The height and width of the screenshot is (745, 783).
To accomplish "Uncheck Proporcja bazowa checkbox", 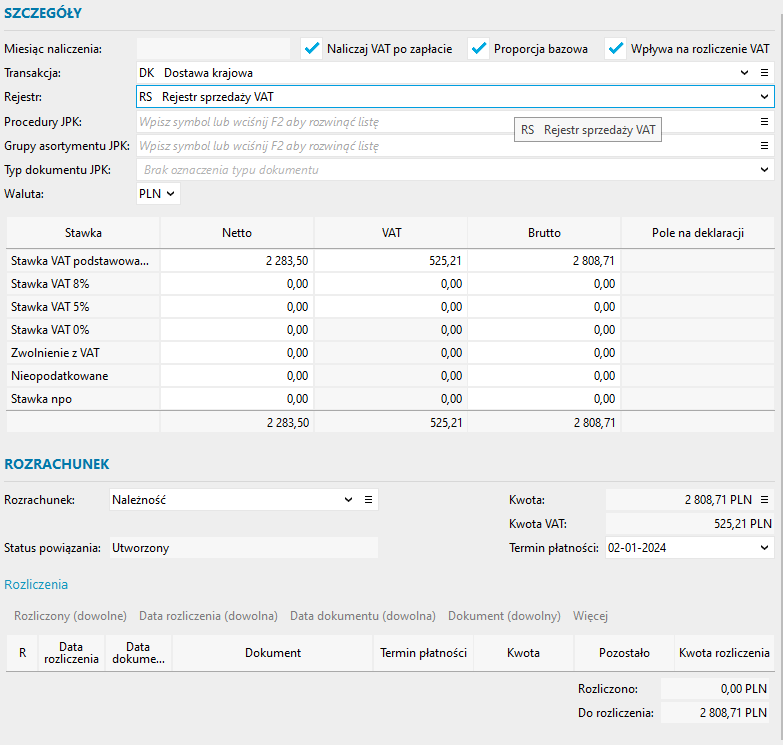I will (x=479, y=48).
